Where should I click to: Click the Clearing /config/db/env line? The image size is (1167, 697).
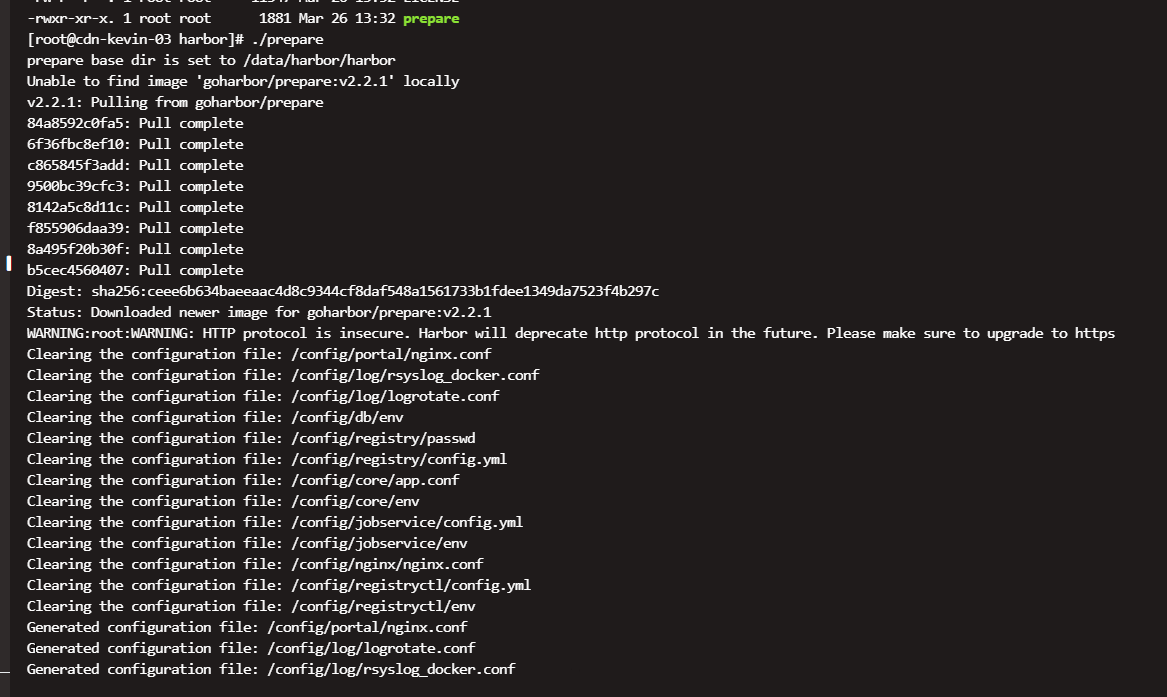(215, 417)
